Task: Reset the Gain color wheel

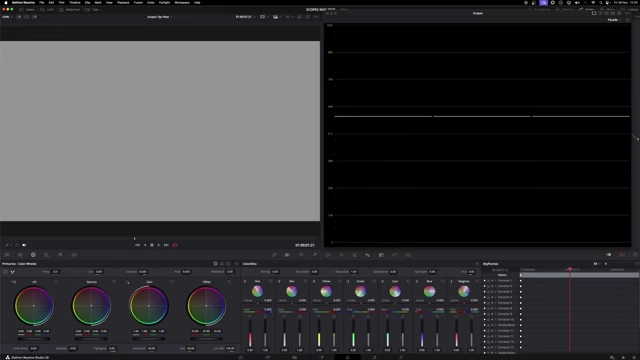Action: tap(172, 282)
